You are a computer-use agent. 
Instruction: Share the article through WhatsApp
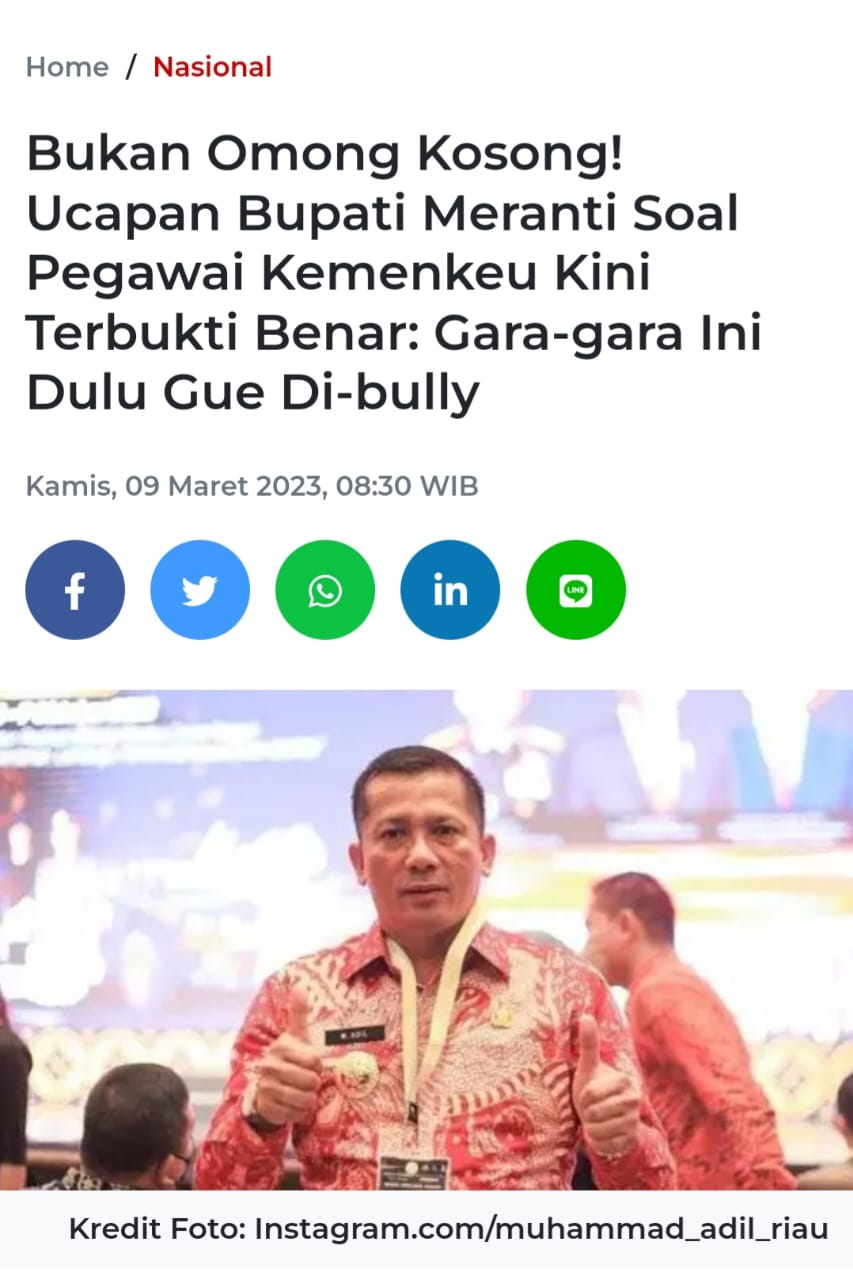(x=325, y=590)
